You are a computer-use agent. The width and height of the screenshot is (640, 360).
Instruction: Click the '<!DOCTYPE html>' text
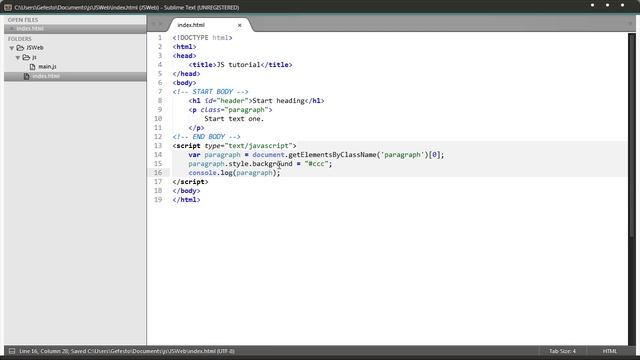(x=202, y=38)
